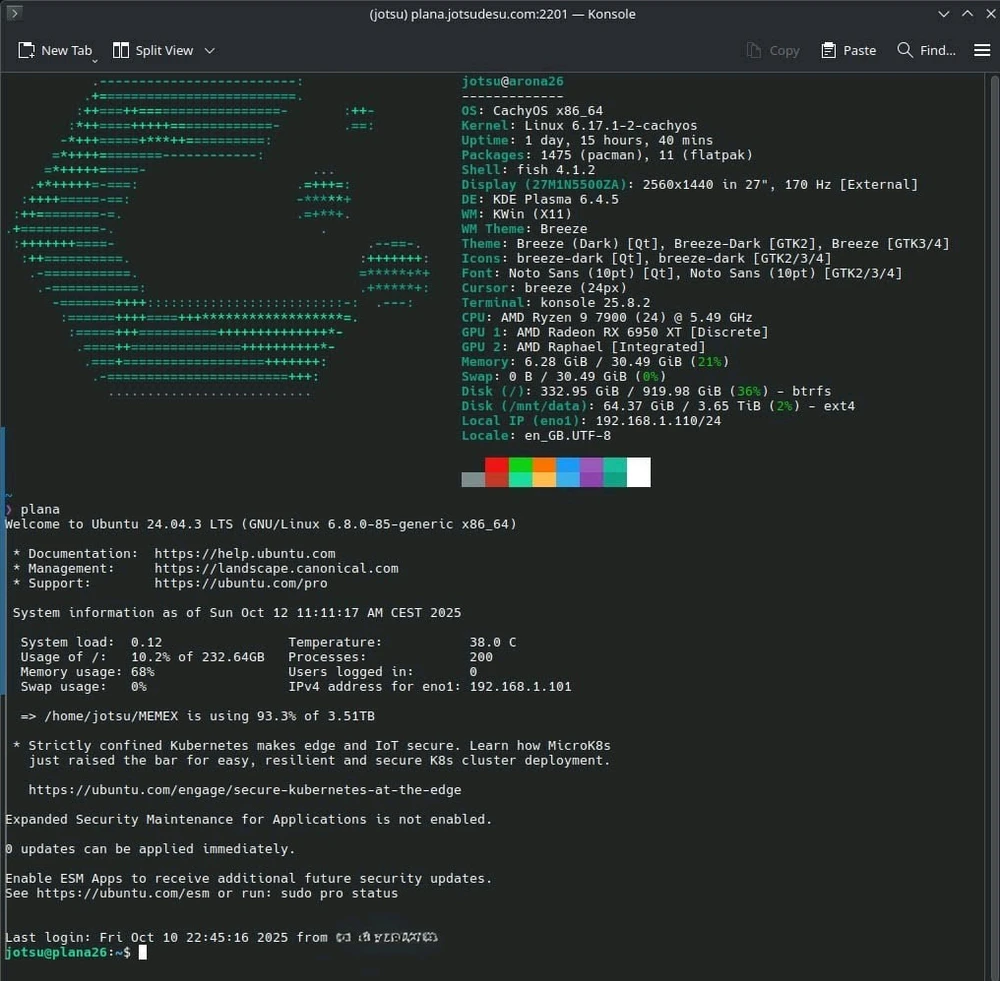Open the hamburger menu in the toolbar
Viewport: 1000px width, 981px height.
click(982, 50)
